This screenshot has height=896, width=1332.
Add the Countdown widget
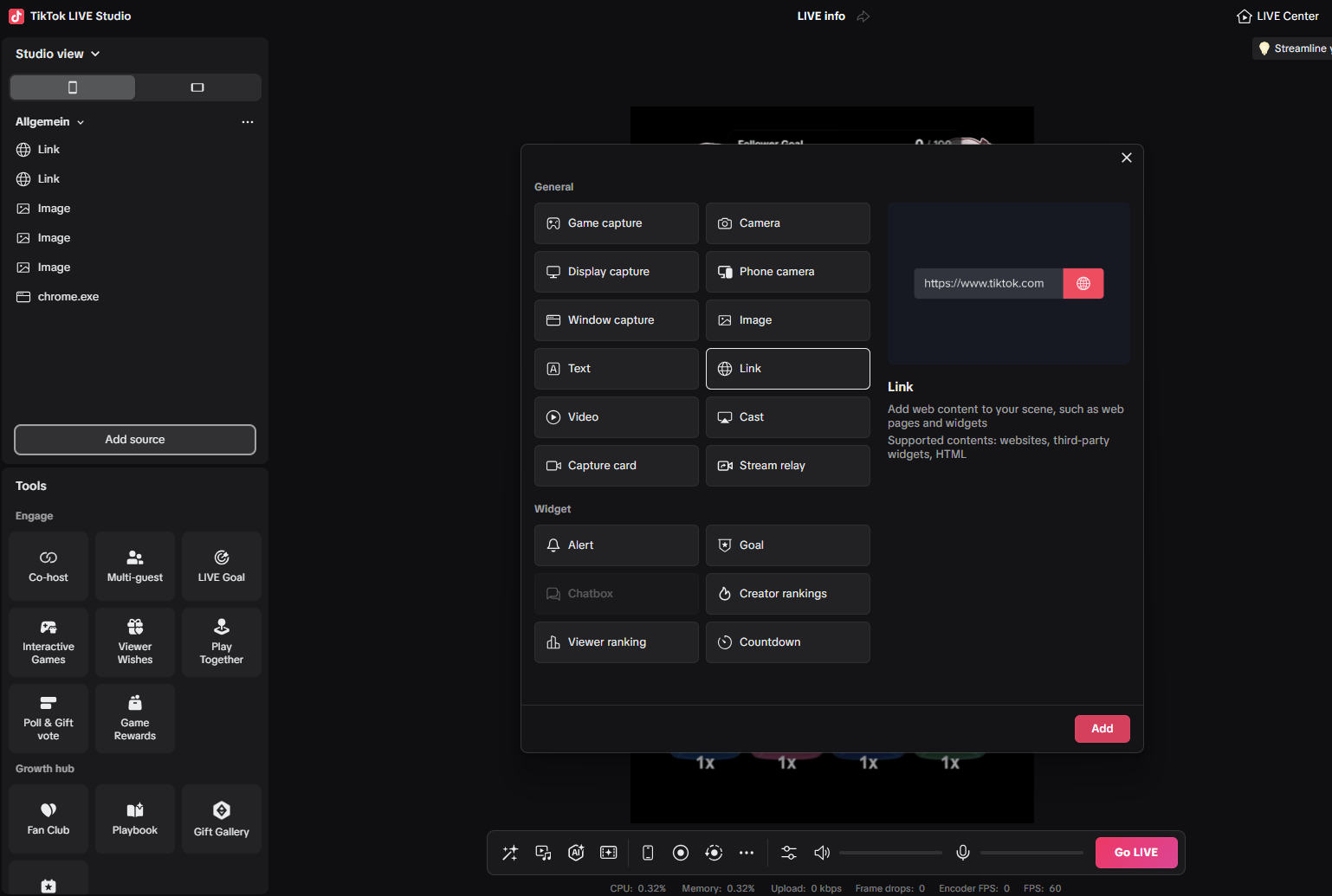pyautogui.click(x=788, y=642)
